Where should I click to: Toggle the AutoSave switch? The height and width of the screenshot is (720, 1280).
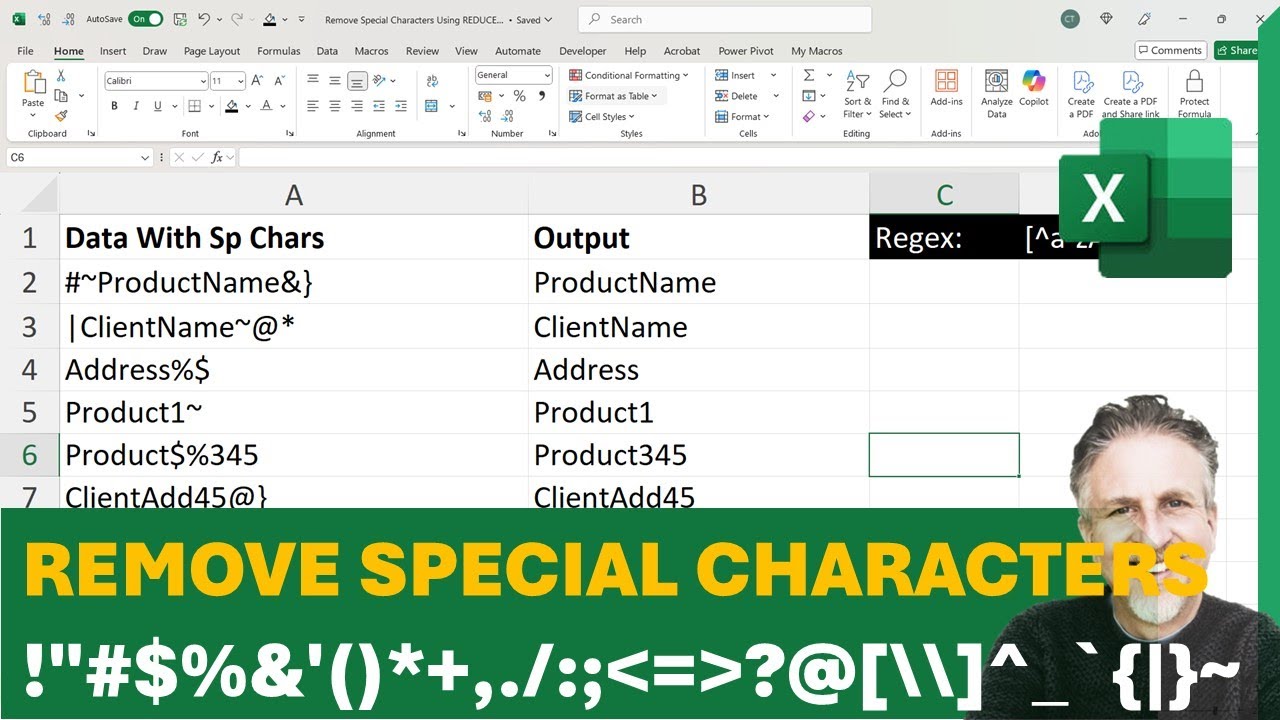(146, 19)
